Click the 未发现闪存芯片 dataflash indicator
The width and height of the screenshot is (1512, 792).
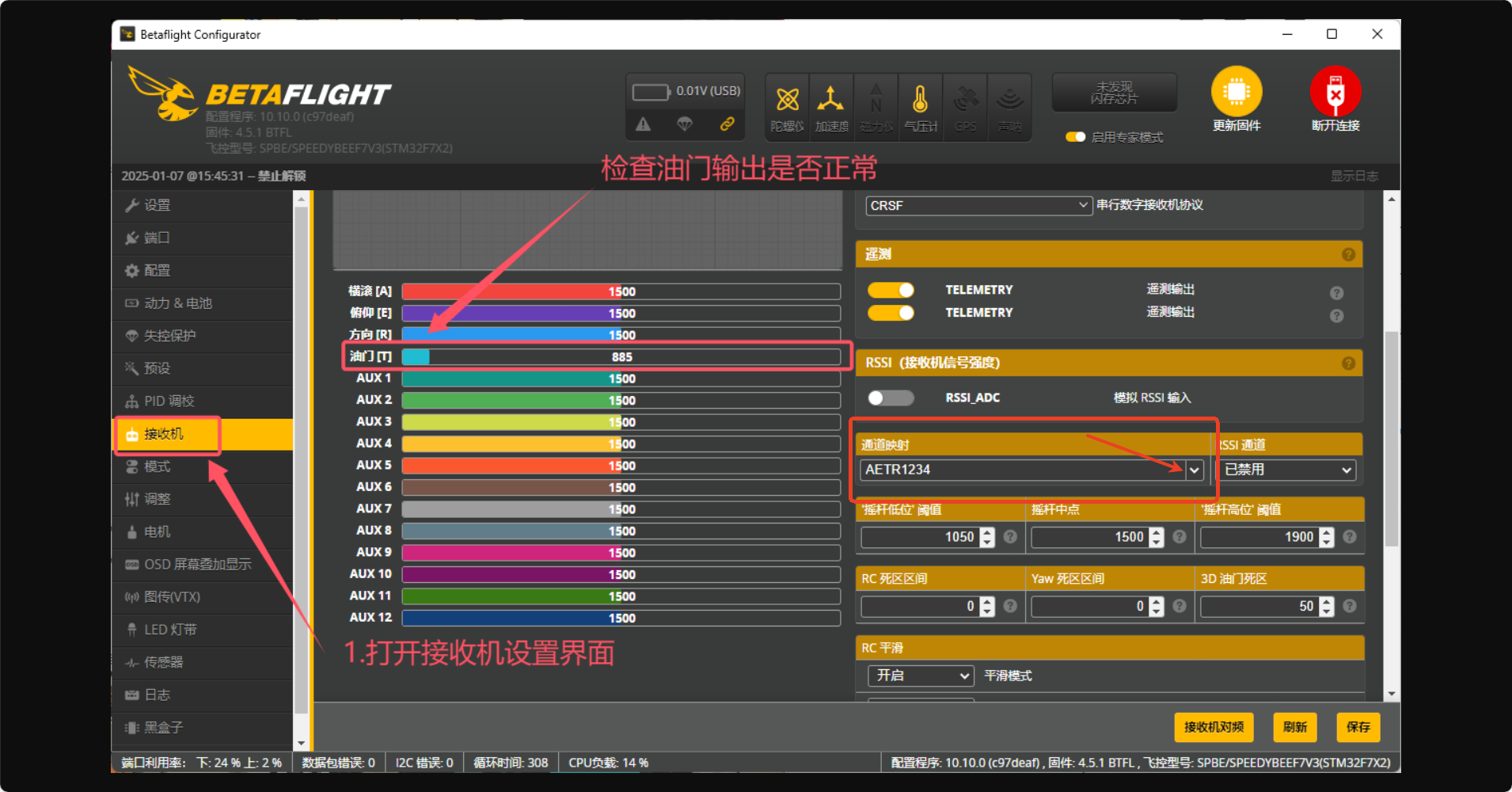pos(1114,93)
